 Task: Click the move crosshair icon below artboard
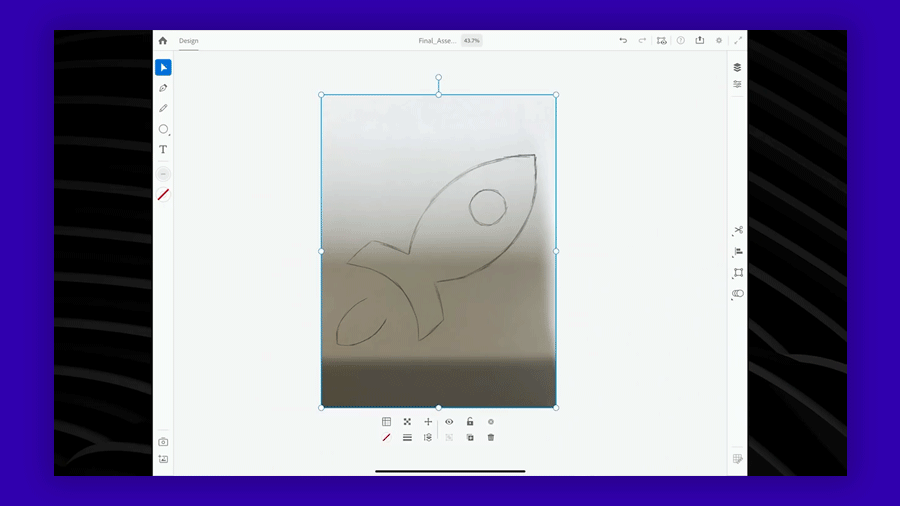(428, 422)
